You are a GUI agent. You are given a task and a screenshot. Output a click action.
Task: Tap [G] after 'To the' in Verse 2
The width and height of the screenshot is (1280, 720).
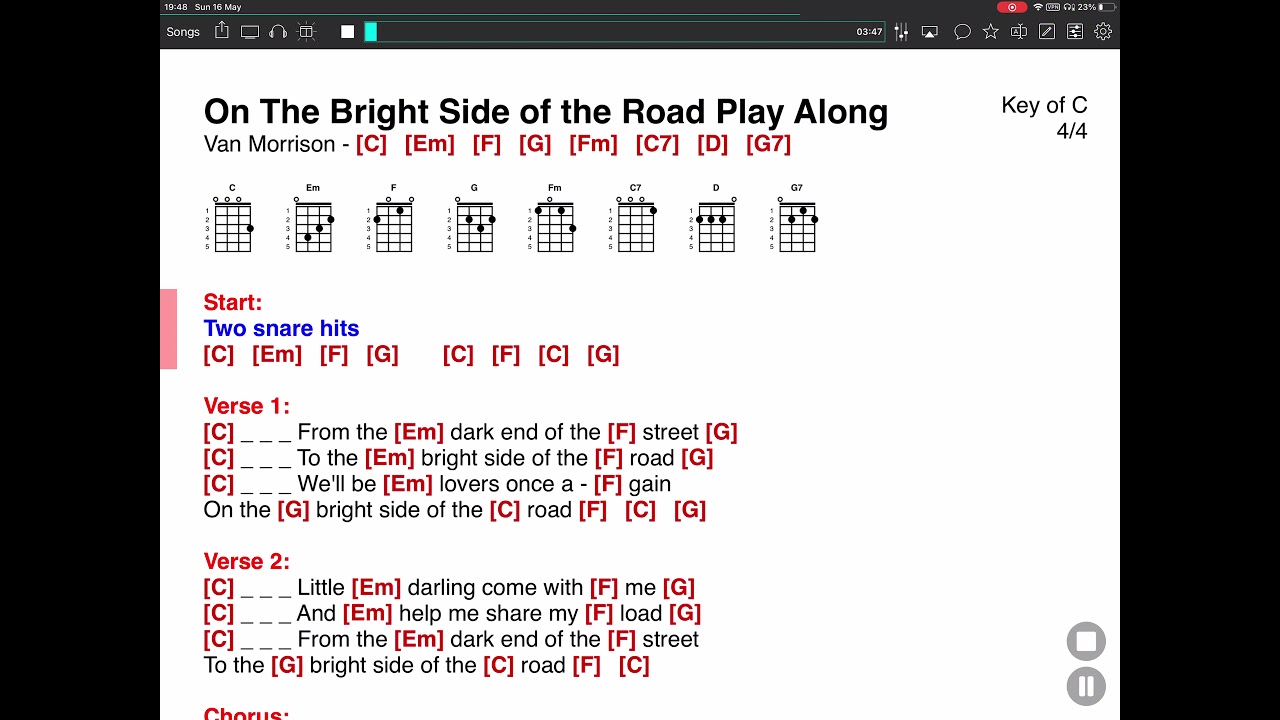pos(287,666)
